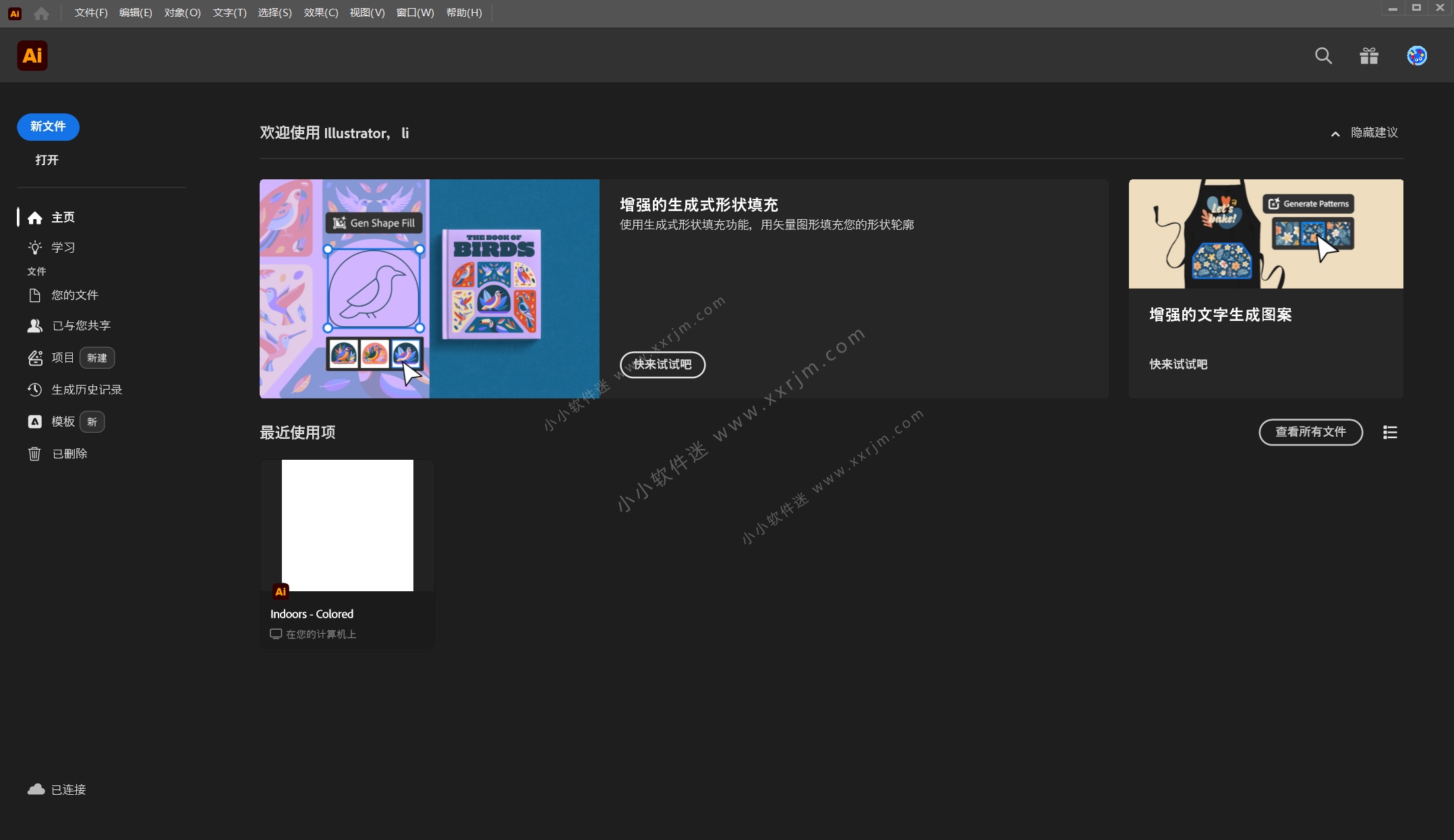The height and width of the screenshot is (840, 1454).
Task: Open the 学习 learn section icon
Action: (35, 247)
